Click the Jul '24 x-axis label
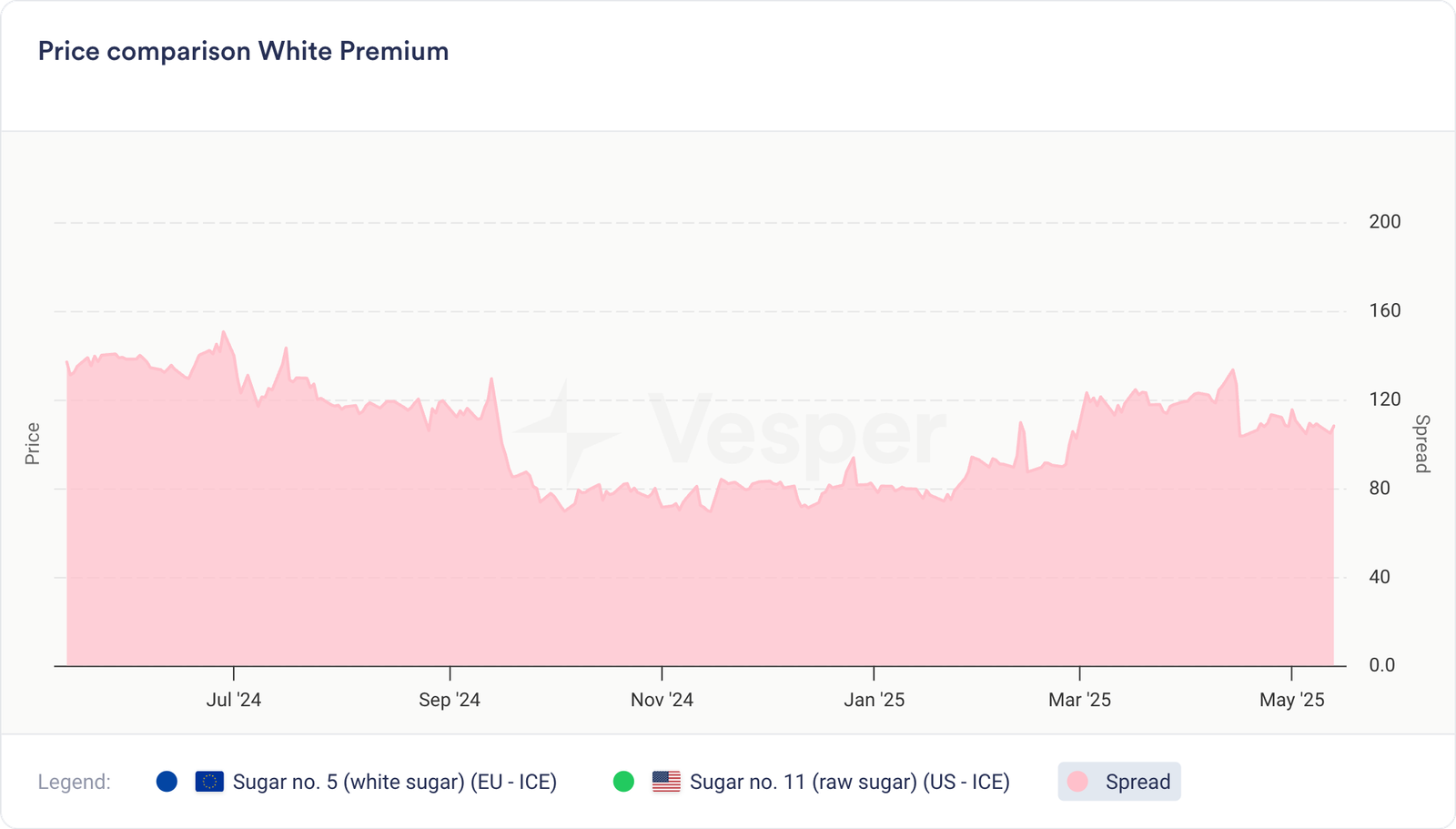The image size is (1456, 829). [234, 700]
